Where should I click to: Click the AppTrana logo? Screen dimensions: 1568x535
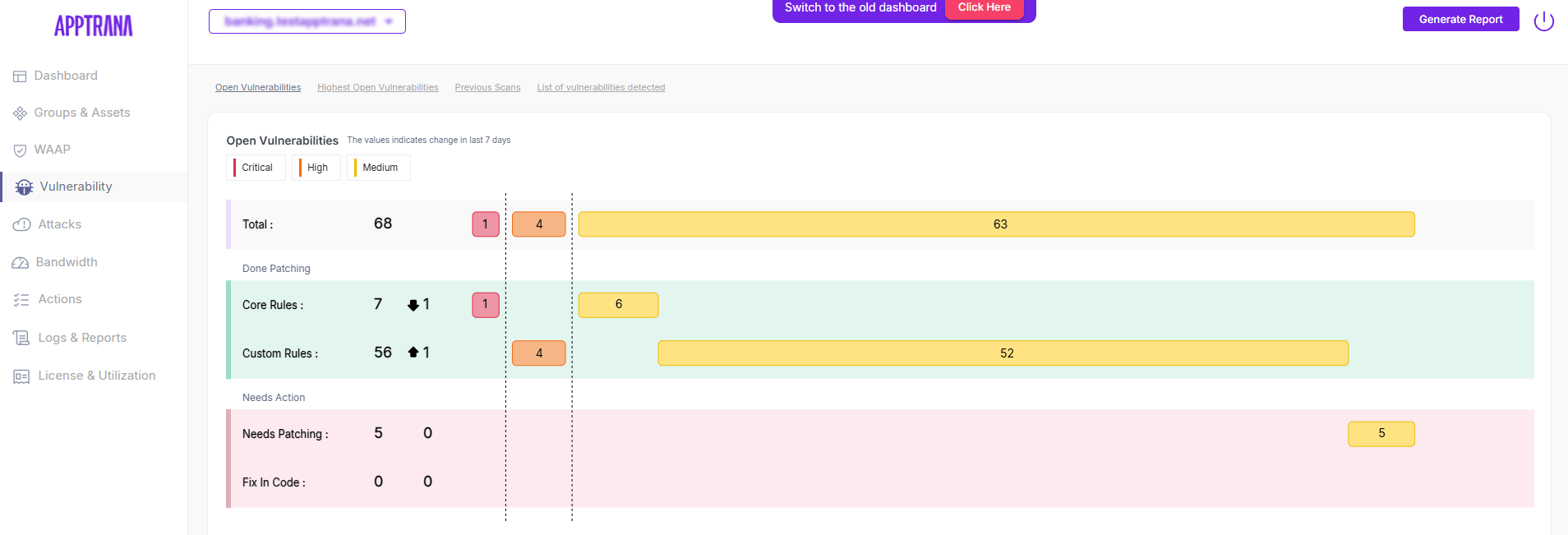(93, 26)
